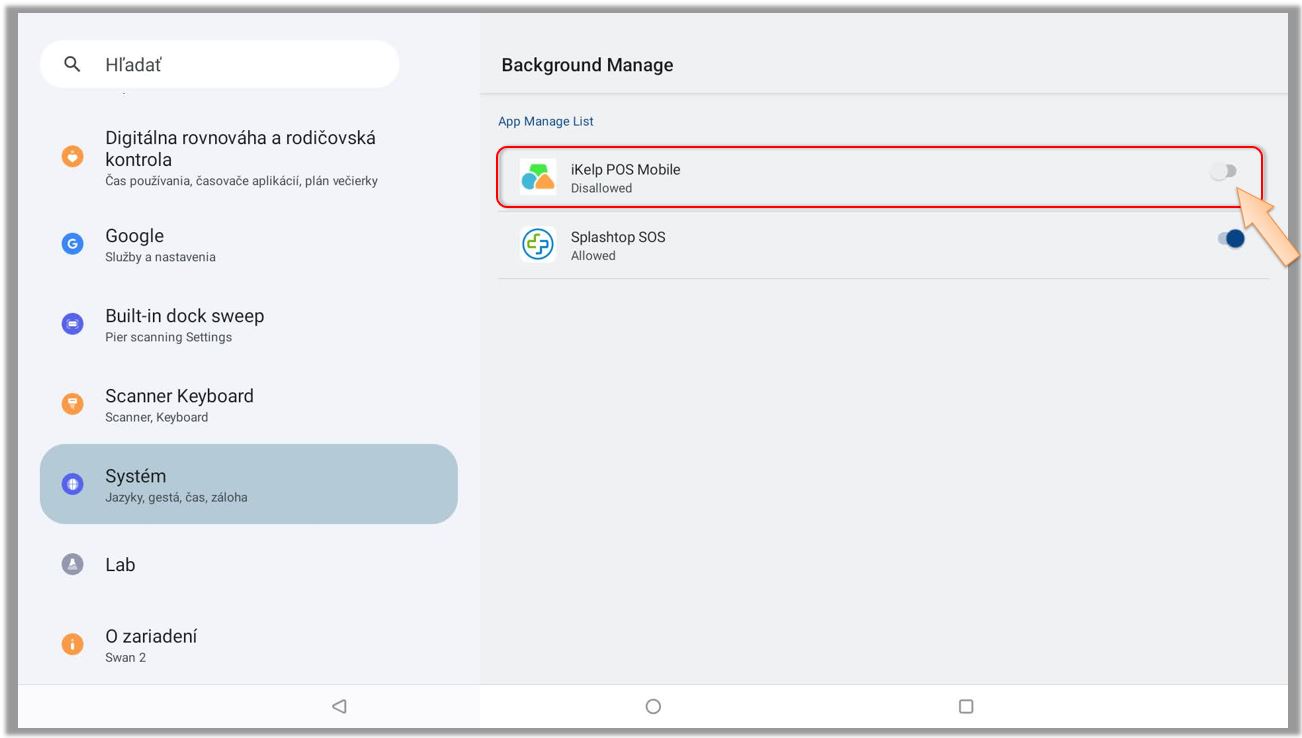
Task: Tap the square recent apps button
Action: tap(966, 706)
